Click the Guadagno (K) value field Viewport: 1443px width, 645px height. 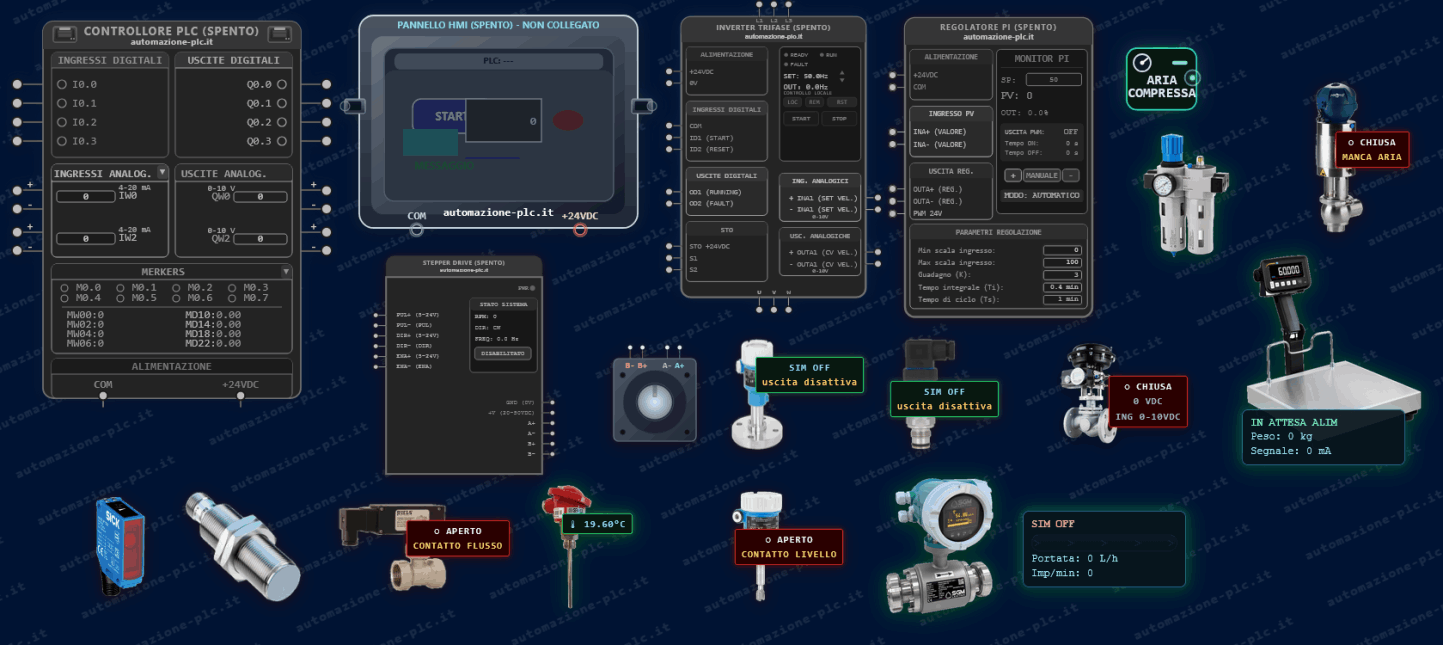(1062, 274)
